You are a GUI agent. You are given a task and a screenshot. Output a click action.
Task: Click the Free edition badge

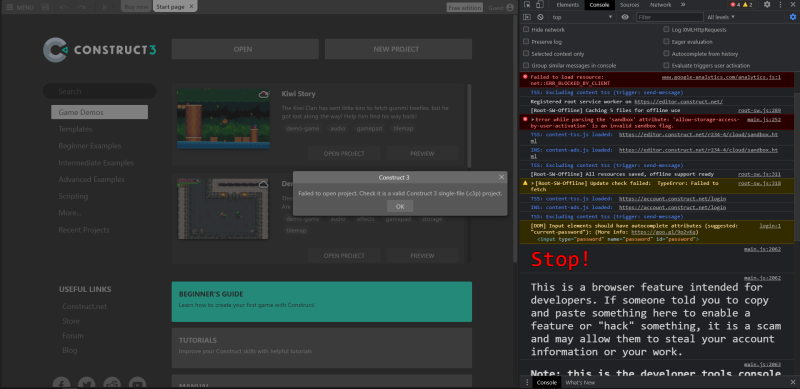[x=464, y=7]
